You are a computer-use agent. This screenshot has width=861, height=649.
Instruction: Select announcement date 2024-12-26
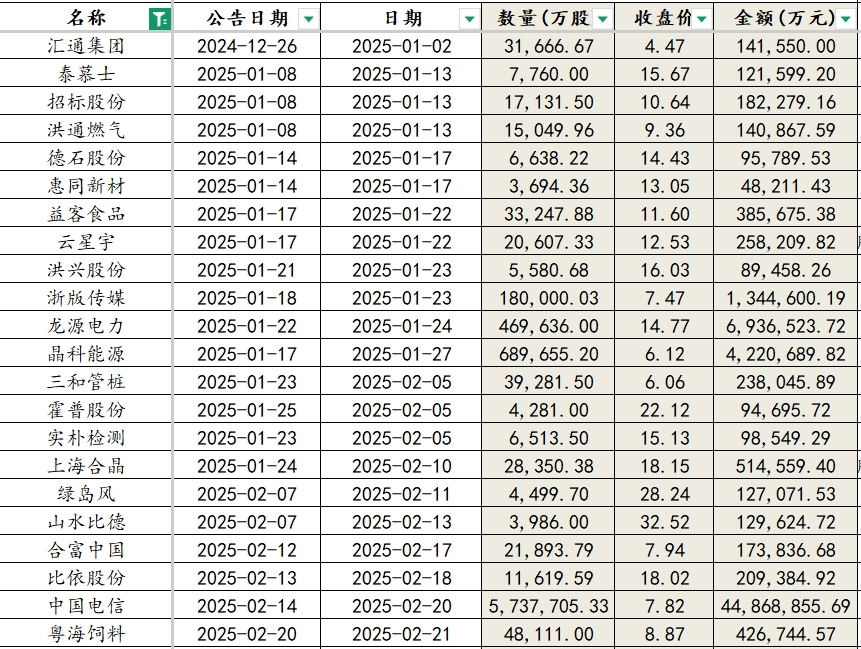coord(247,46)
